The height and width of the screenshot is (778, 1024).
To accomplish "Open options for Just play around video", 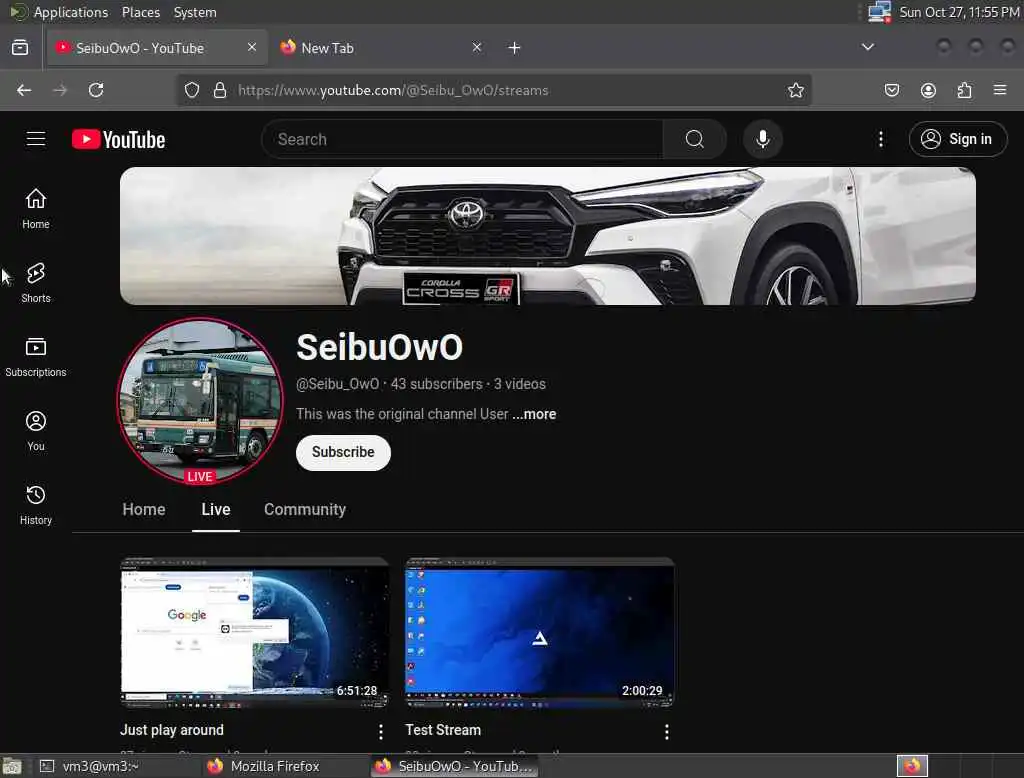I will click(381, 732).
